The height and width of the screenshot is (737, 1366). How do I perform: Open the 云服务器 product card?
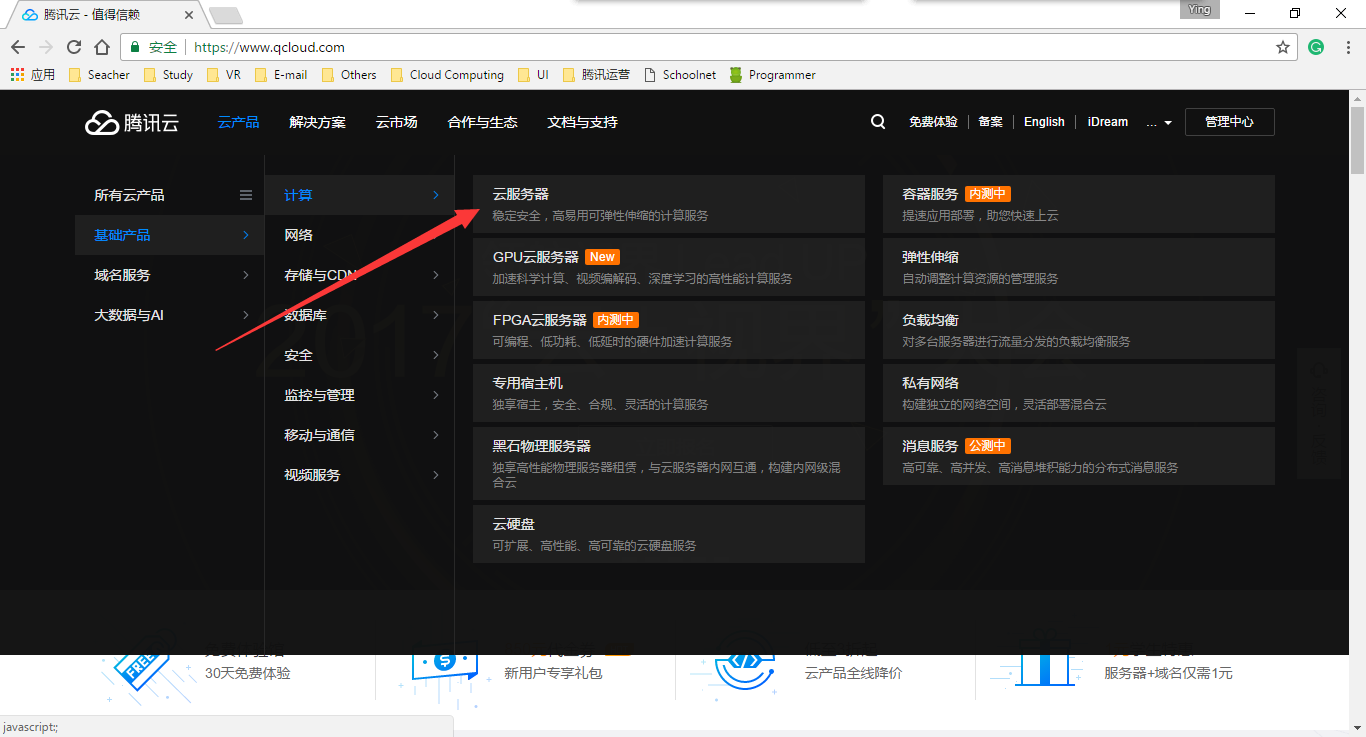(x=669, y=204)
